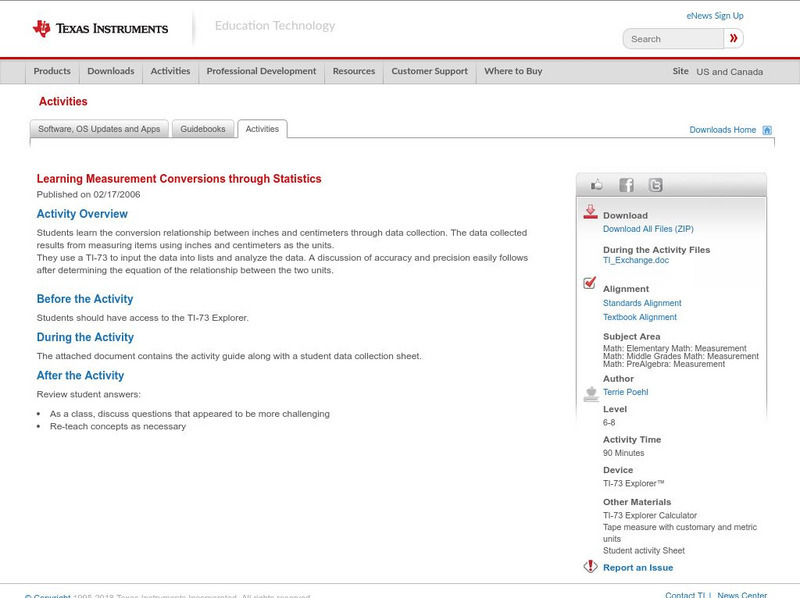The image size is (800, 598).
Task: Click the 90 Minutes activity time value
Action: pos(623,453)
